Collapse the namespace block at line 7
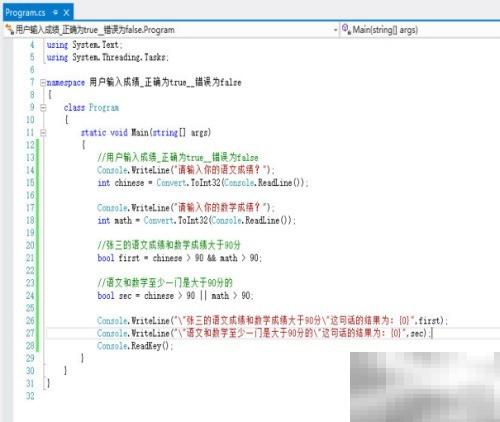The image size is (500, 422). pos(43,82)
